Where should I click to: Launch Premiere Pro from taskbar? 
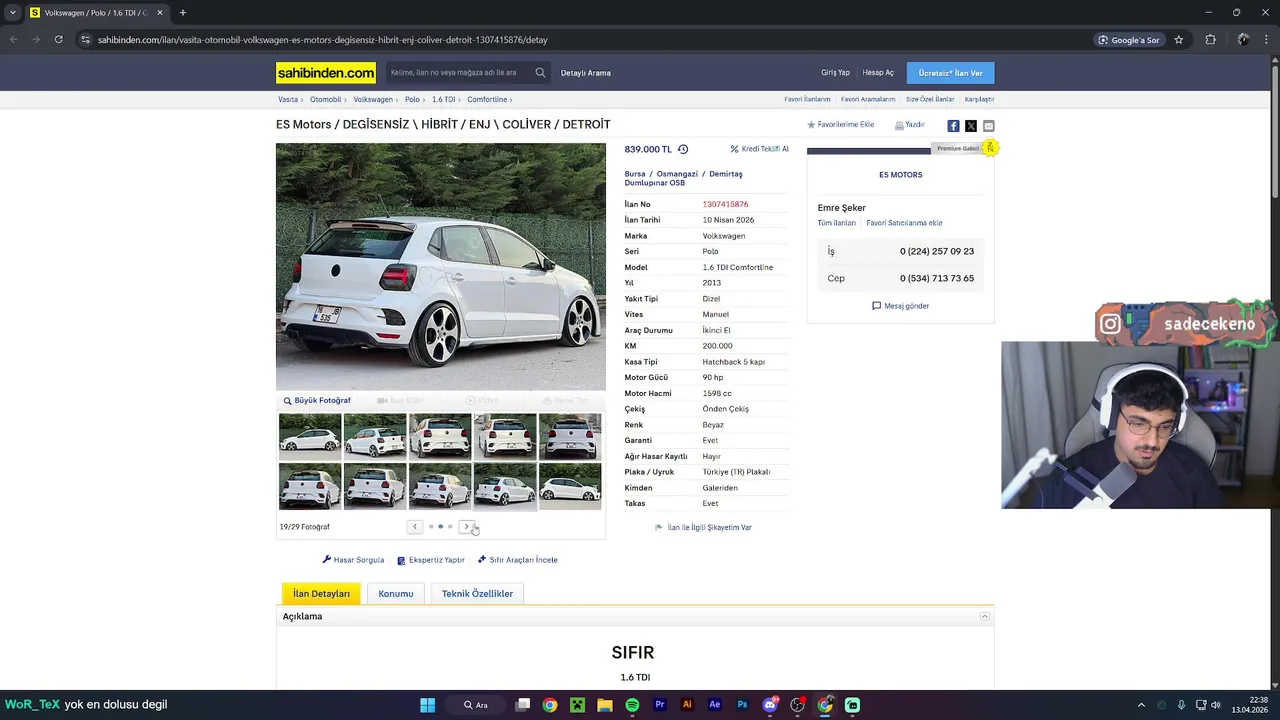(660, 705)
